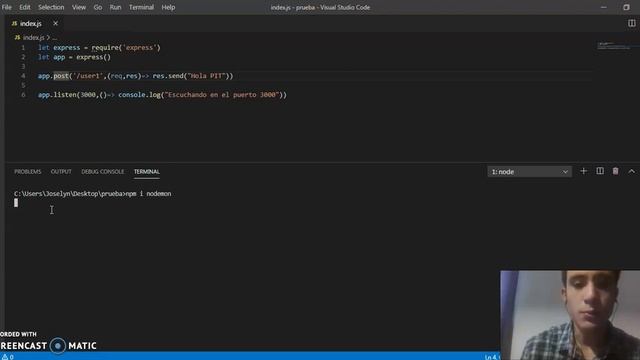Click line number 4 in the gutter

tap(23, 76)
